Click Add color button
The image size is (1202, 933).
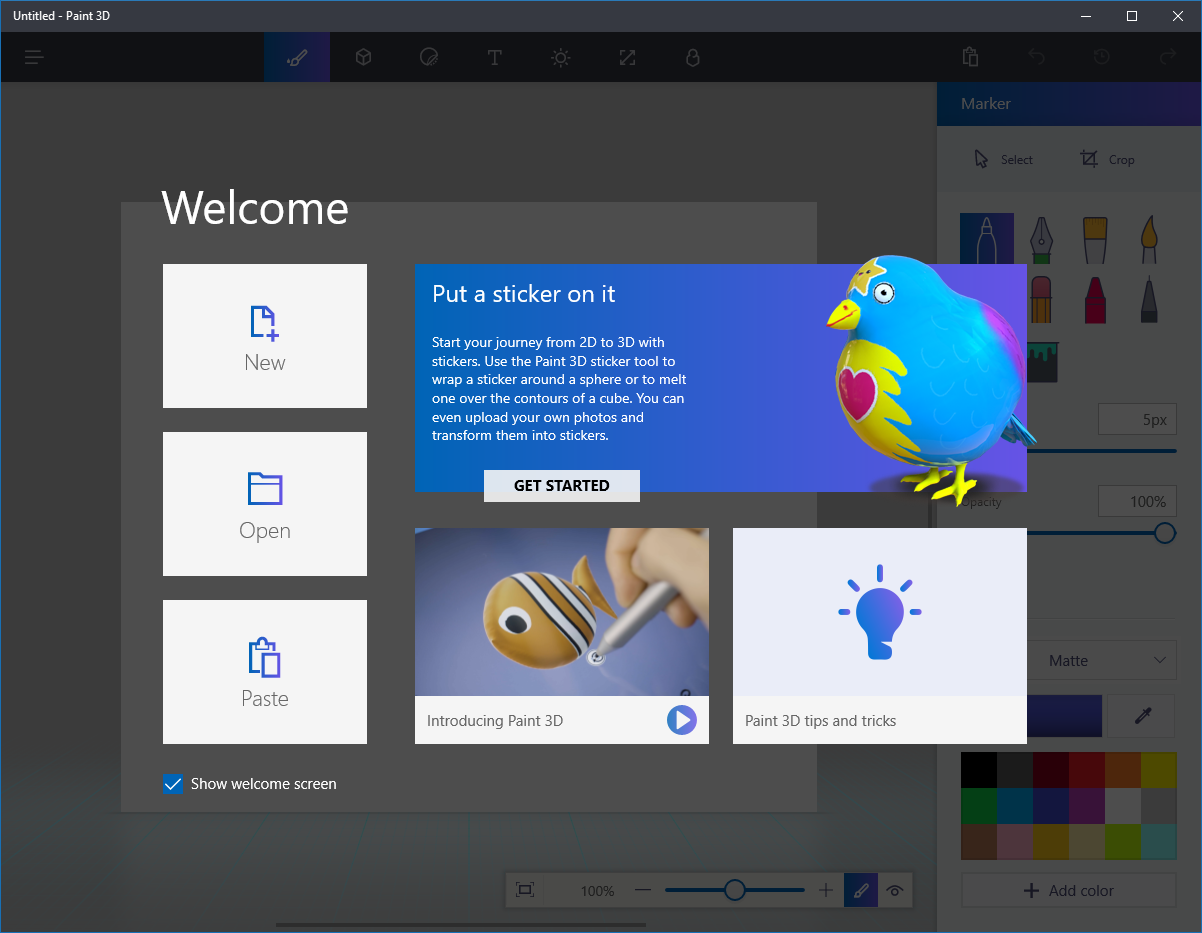point(1068,890)
